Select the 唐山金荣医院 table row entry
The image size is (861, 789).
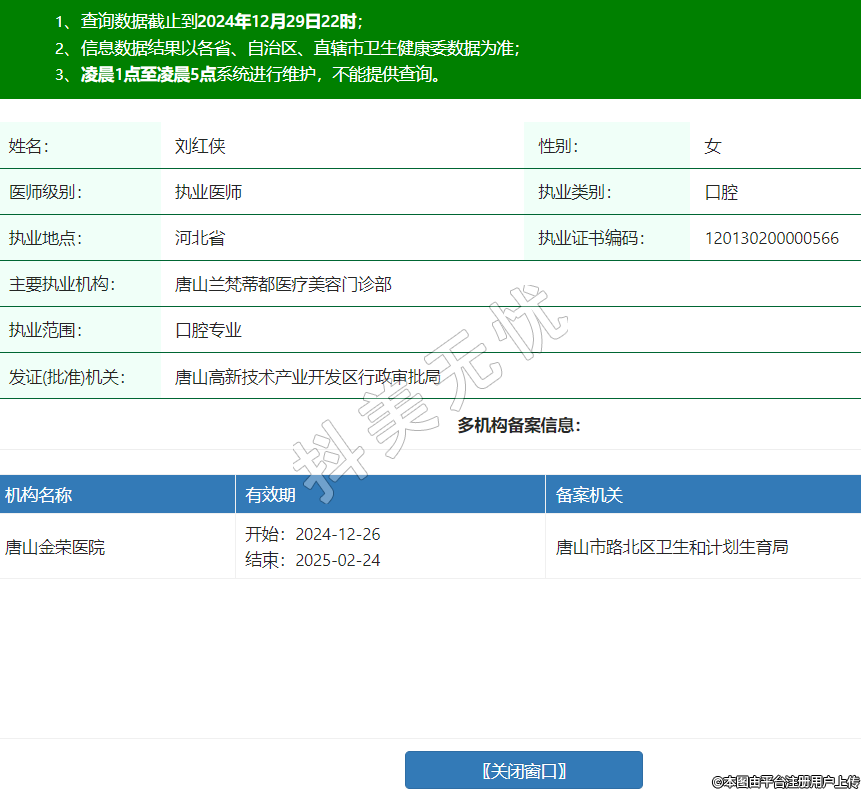click(55, 547)
